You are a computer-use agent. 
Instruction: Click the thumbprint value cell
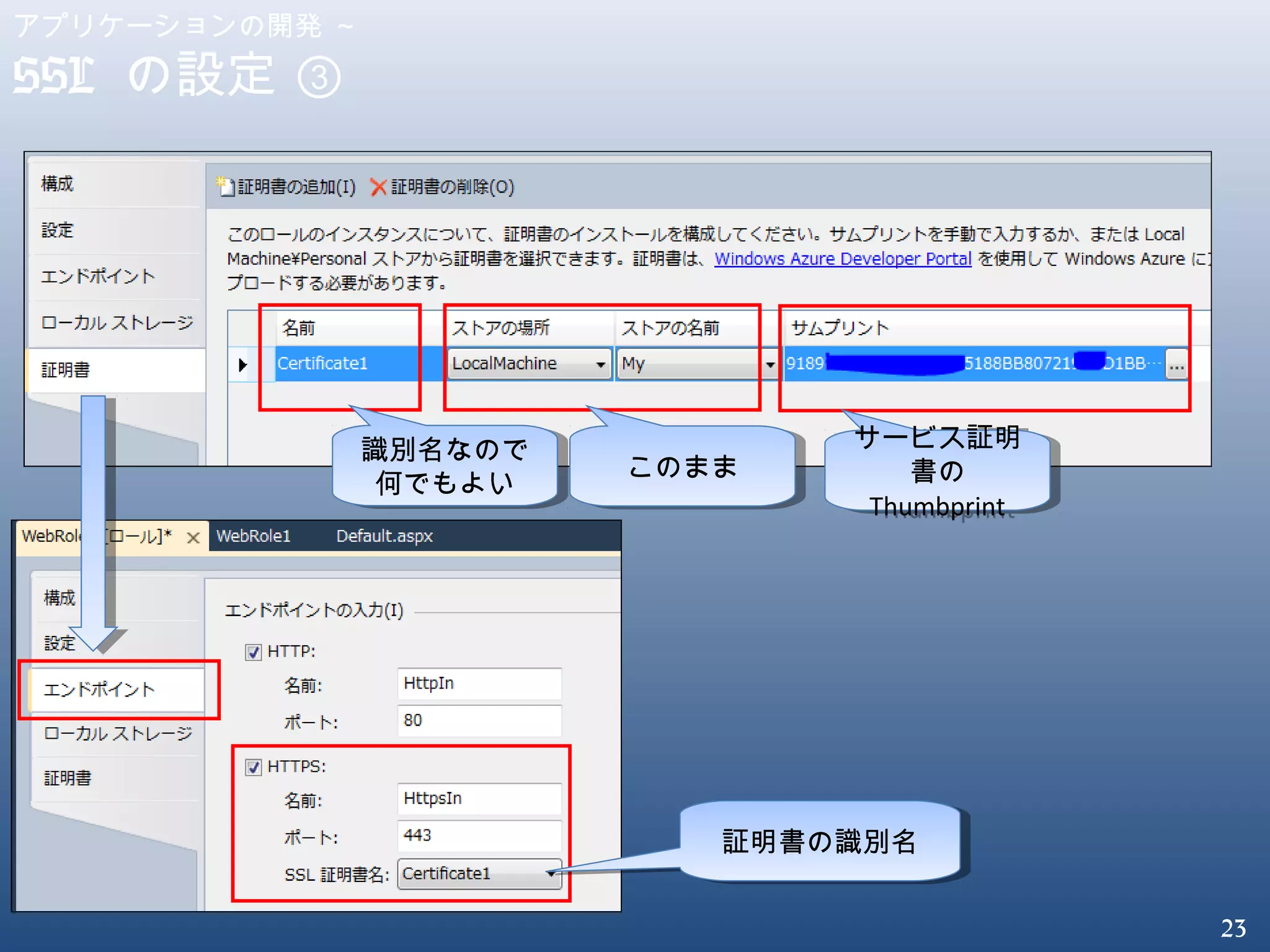coord(974,363)
